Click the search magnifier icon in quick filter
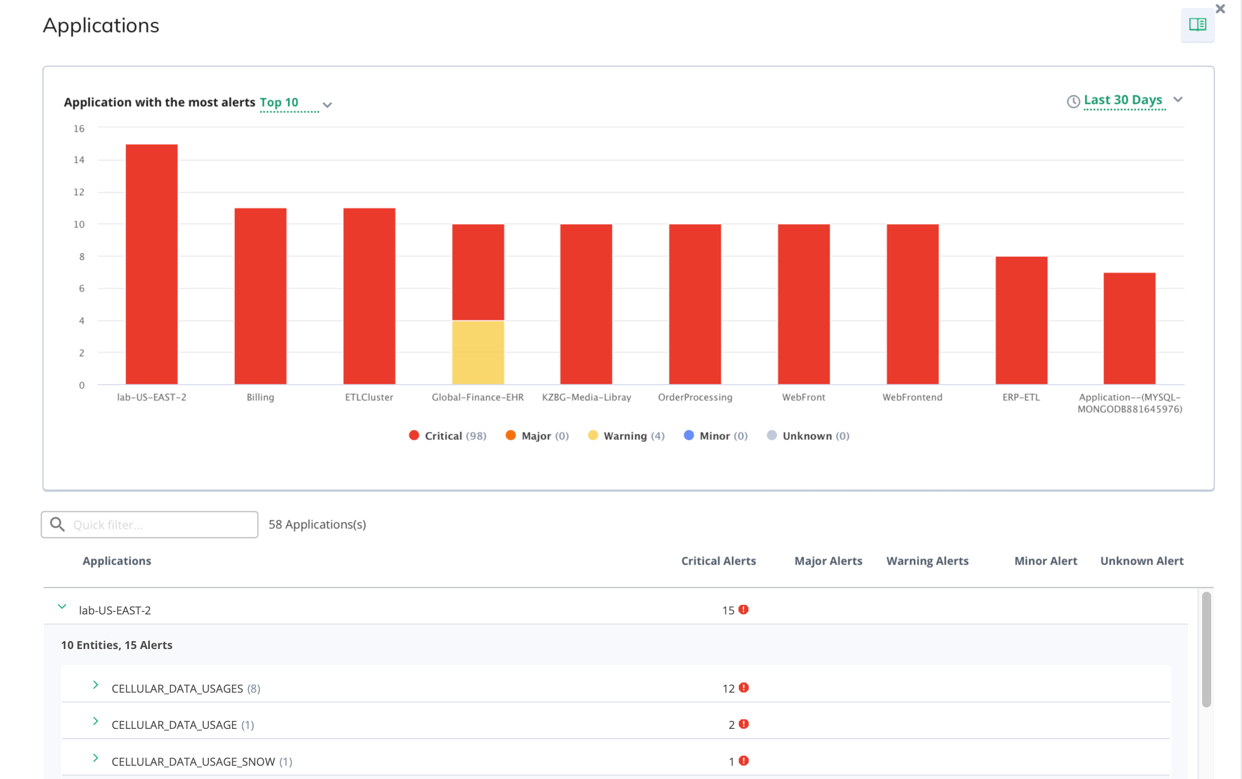The width and height of the screenshot is (1242, 779). [x=58, y=524]
